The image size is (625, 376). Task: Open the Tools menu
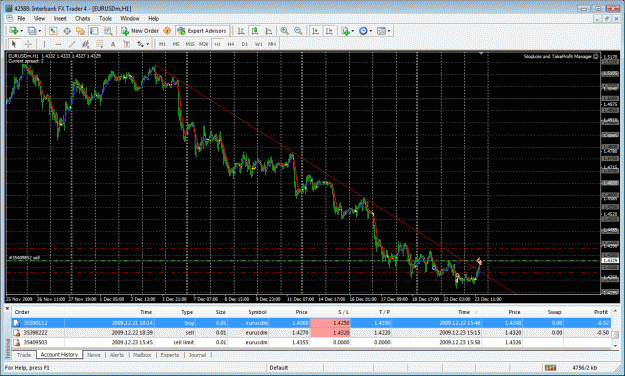coord(105,18)
